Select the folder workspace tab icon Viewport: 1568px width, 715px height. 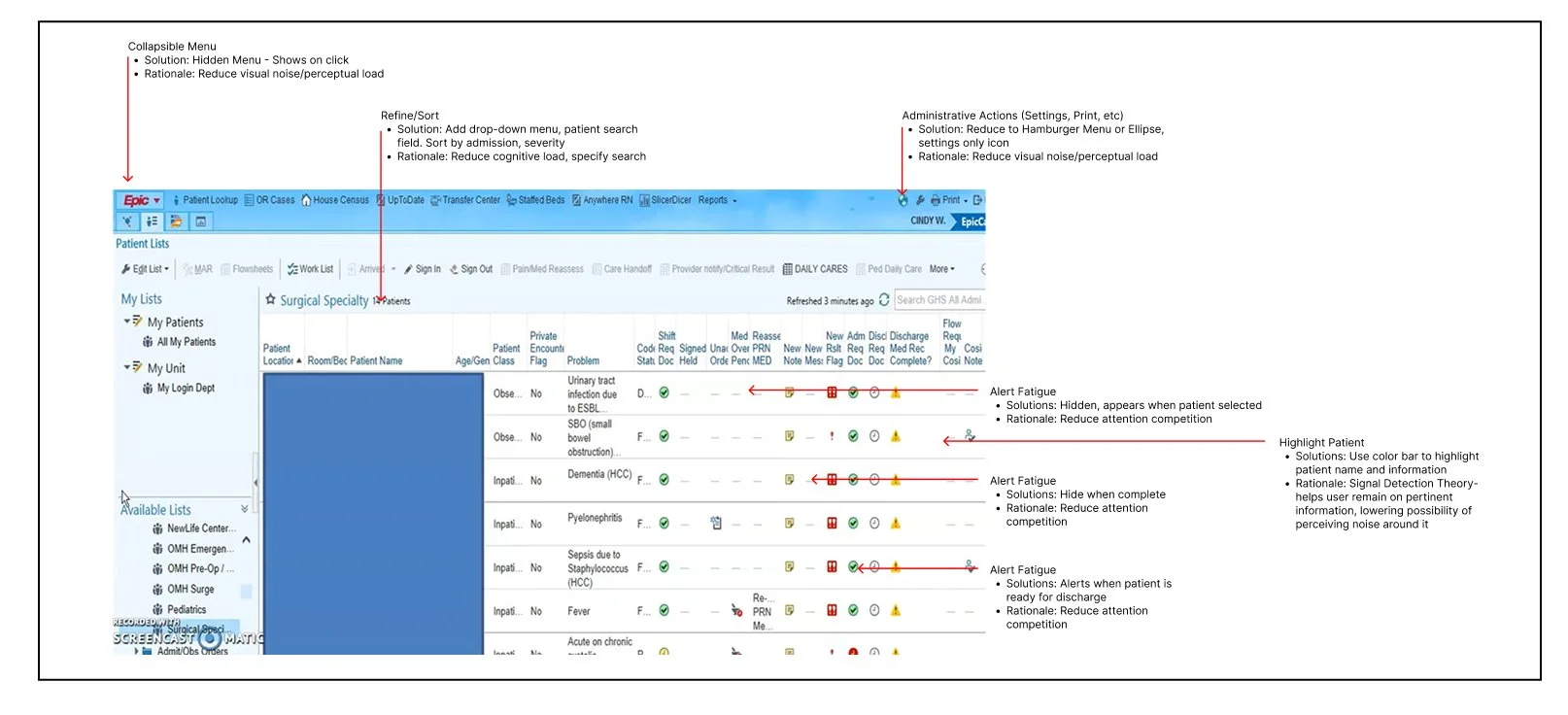pyautogui.click(x=176, y=221)
